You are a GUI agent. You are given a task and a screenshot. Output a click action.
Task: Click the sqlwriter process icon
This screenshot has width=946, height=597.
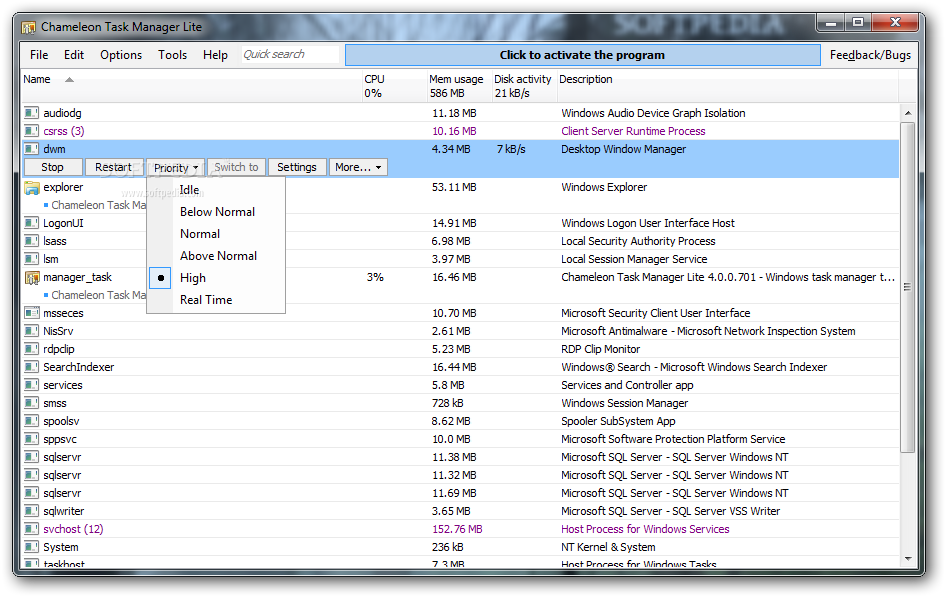[31, 511]
